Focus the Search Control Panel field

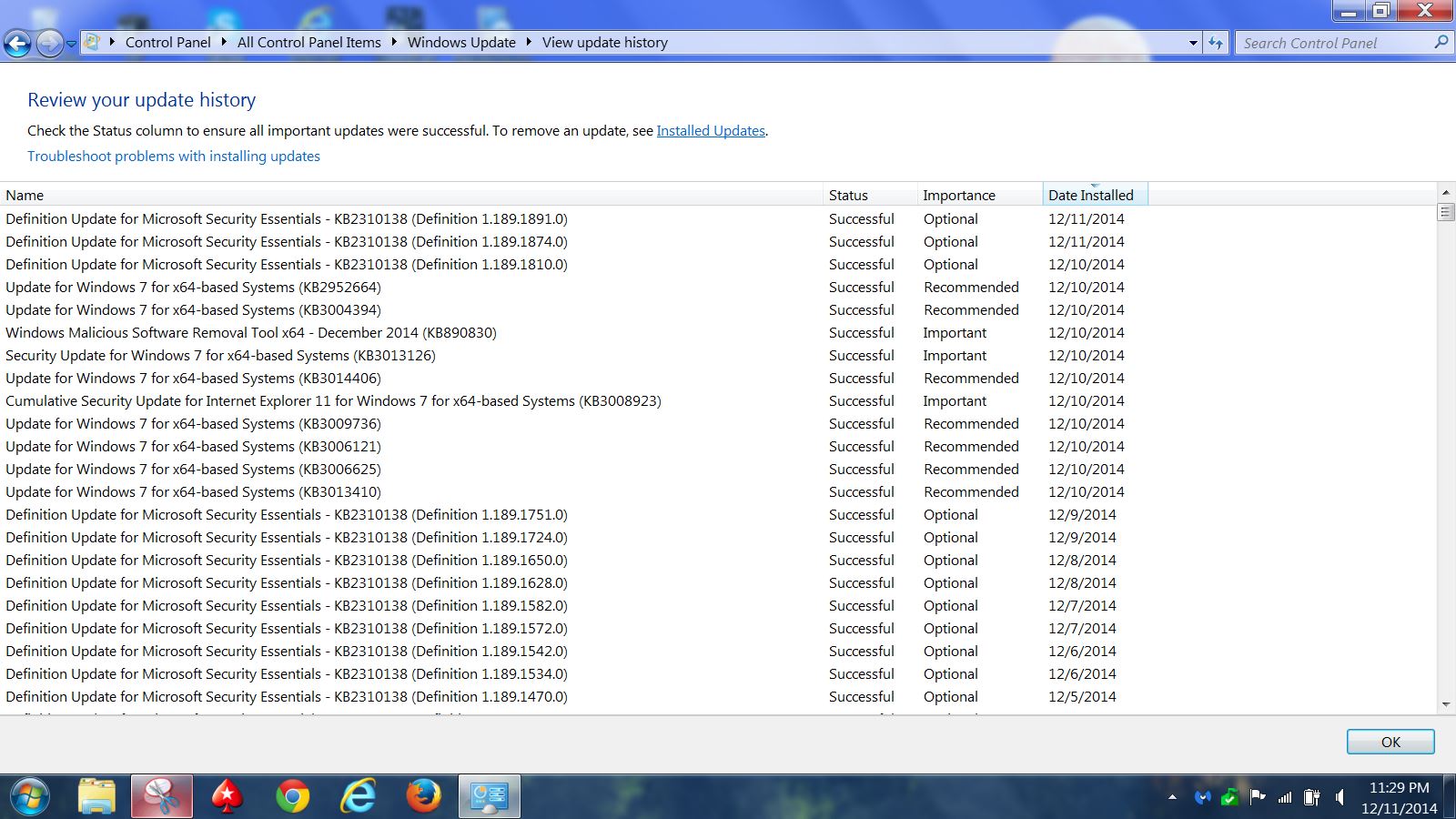1334,43
